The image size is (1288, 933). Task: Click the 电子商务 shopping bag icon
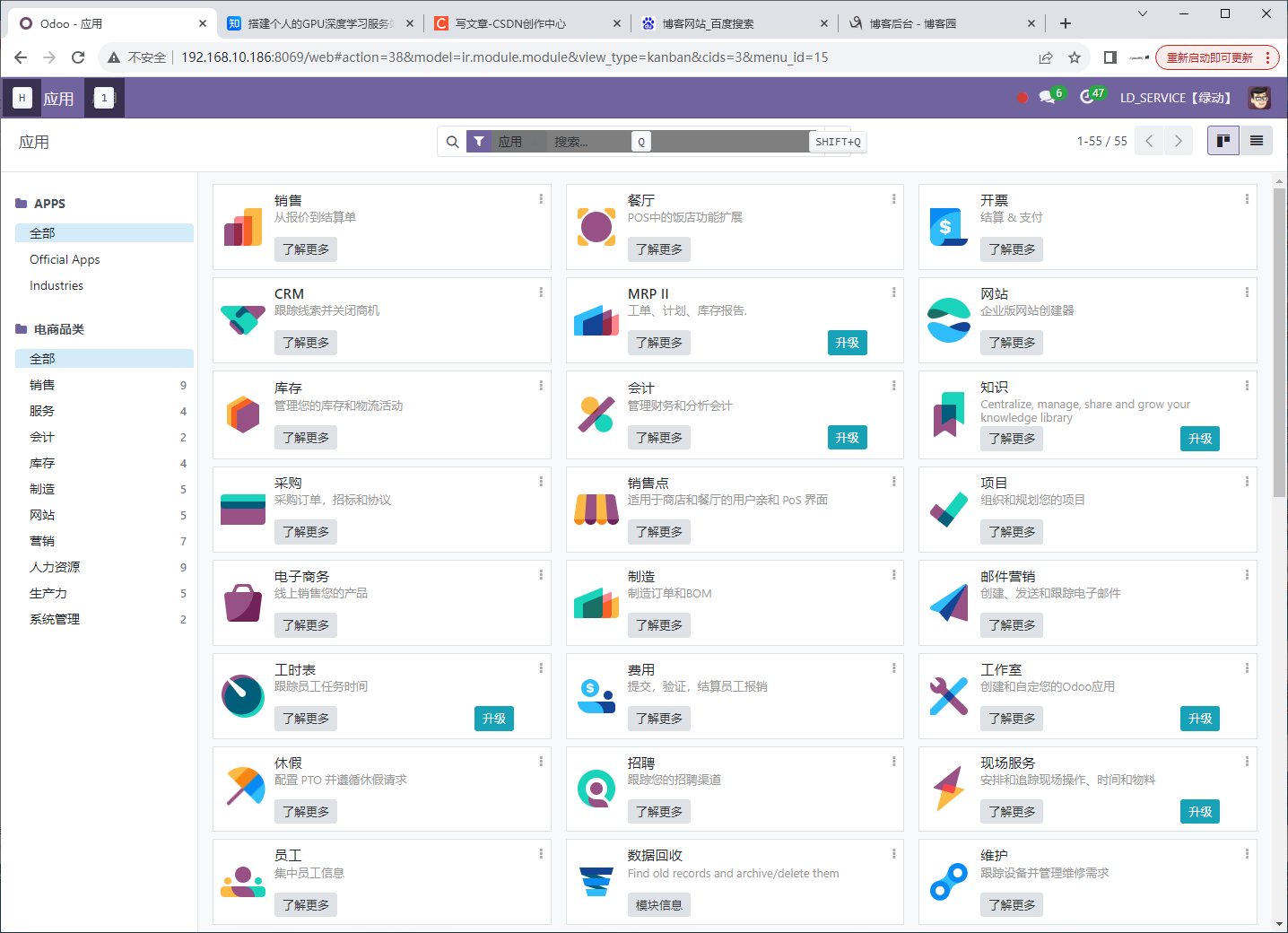click(243, 602)
